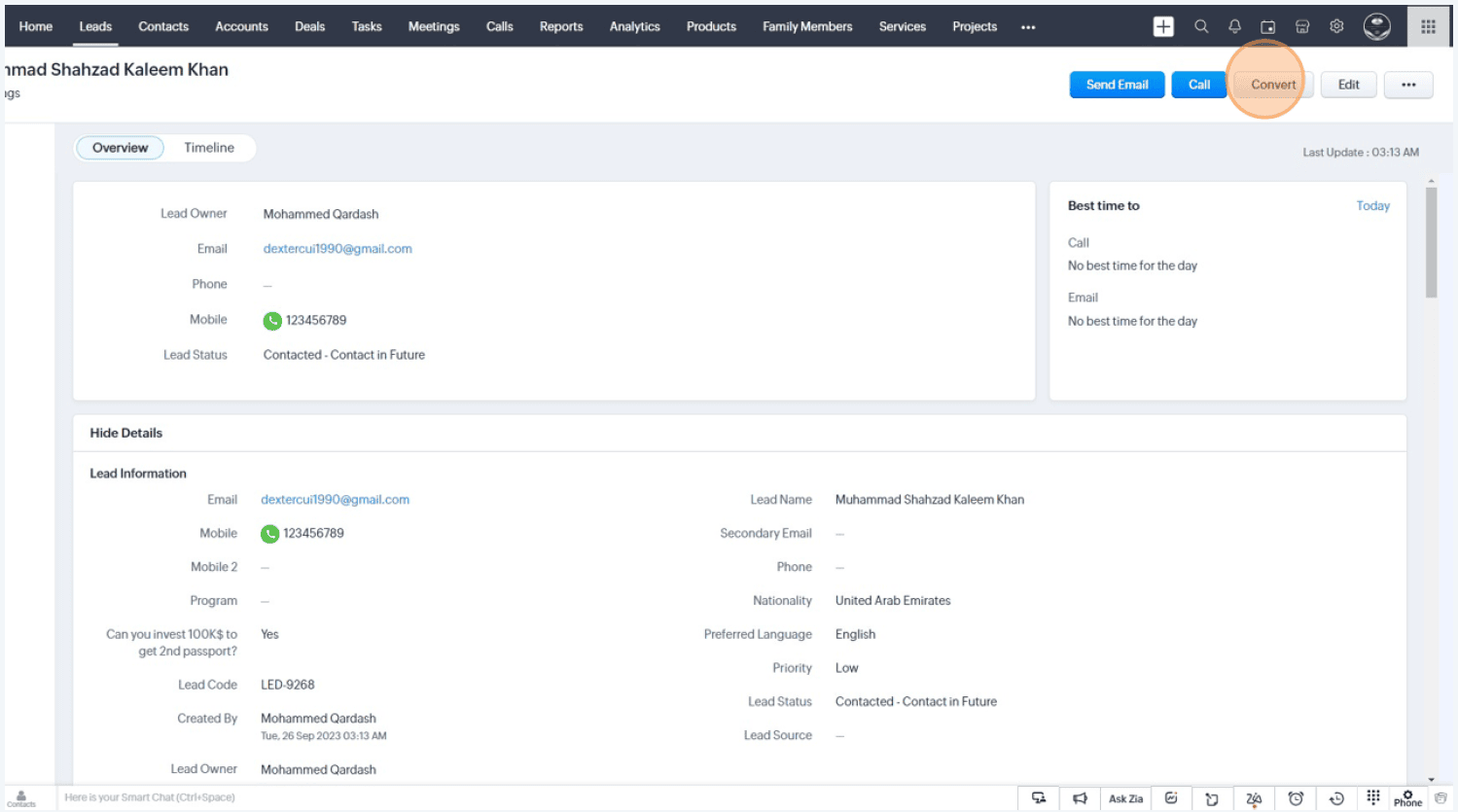The height and width of the screenshot is (812, 1458).
Task: Convert this lead
Action: point(1273,85)
